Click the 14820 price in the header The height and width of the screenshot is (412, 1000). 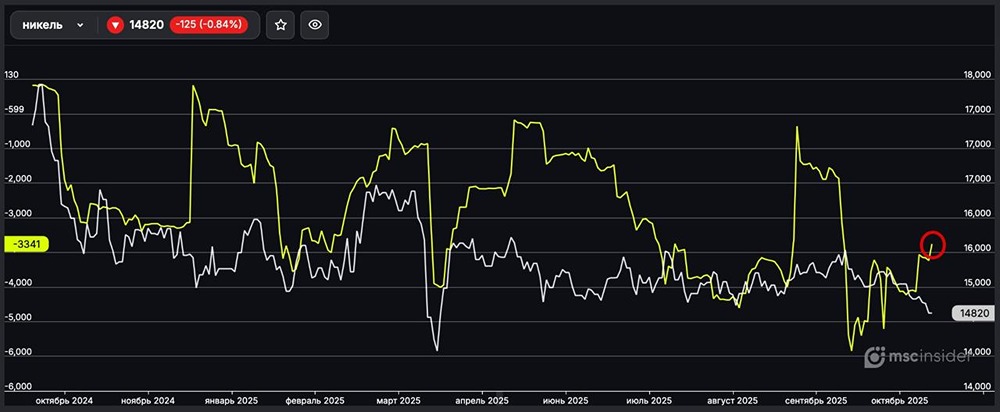tap(146, 25)
